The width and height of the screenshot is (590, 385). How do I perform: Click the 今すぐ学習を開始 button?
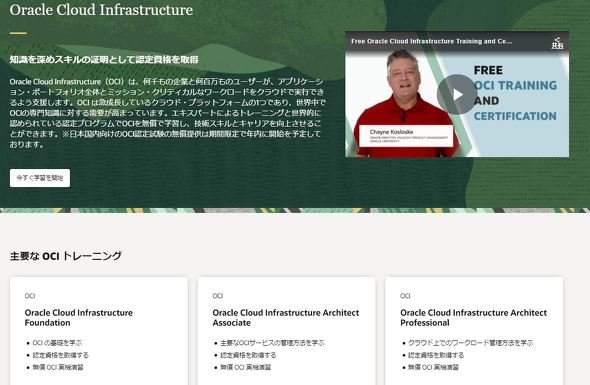pos(40,178)
